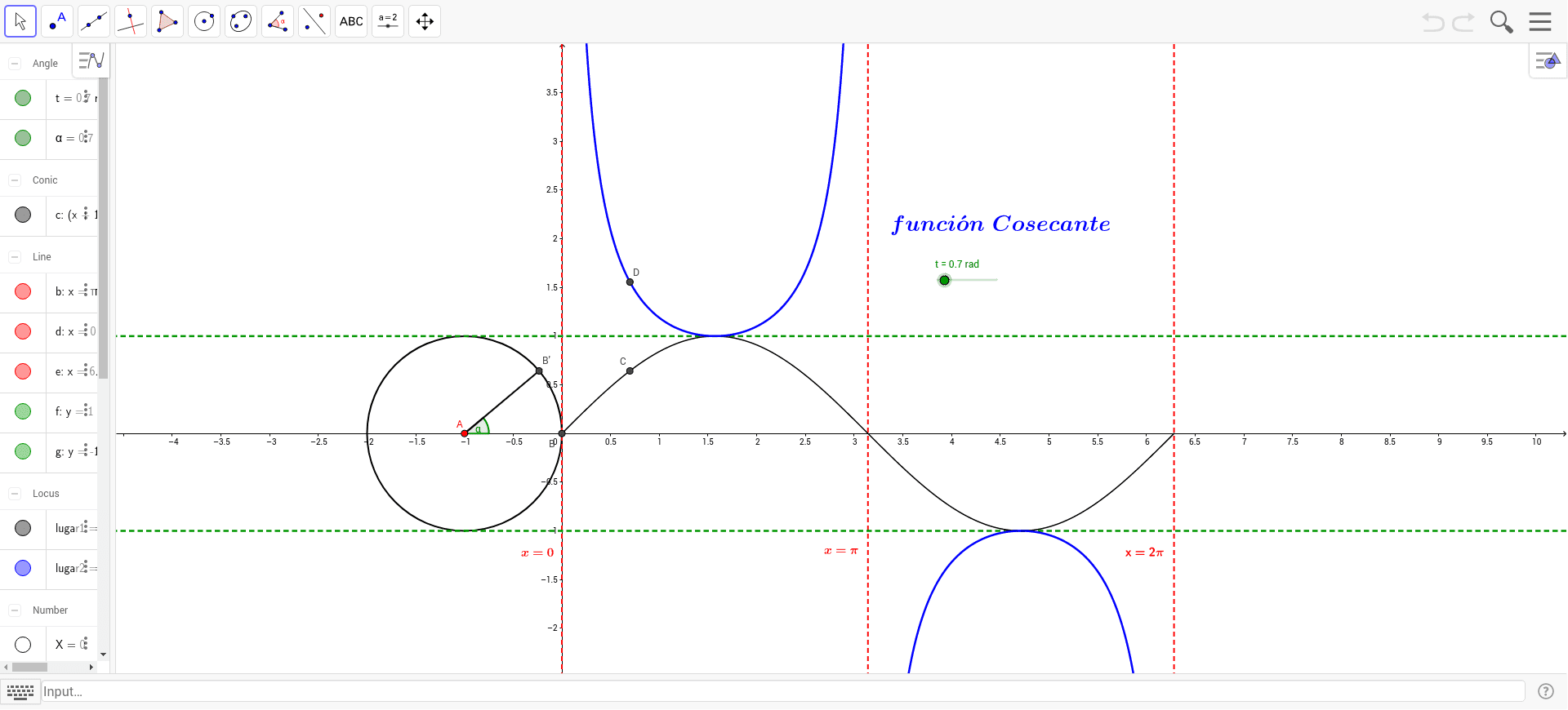Click the 'x = 0' asymptote label
Viewport: 1568px width, 710px height.
[537, 552]
